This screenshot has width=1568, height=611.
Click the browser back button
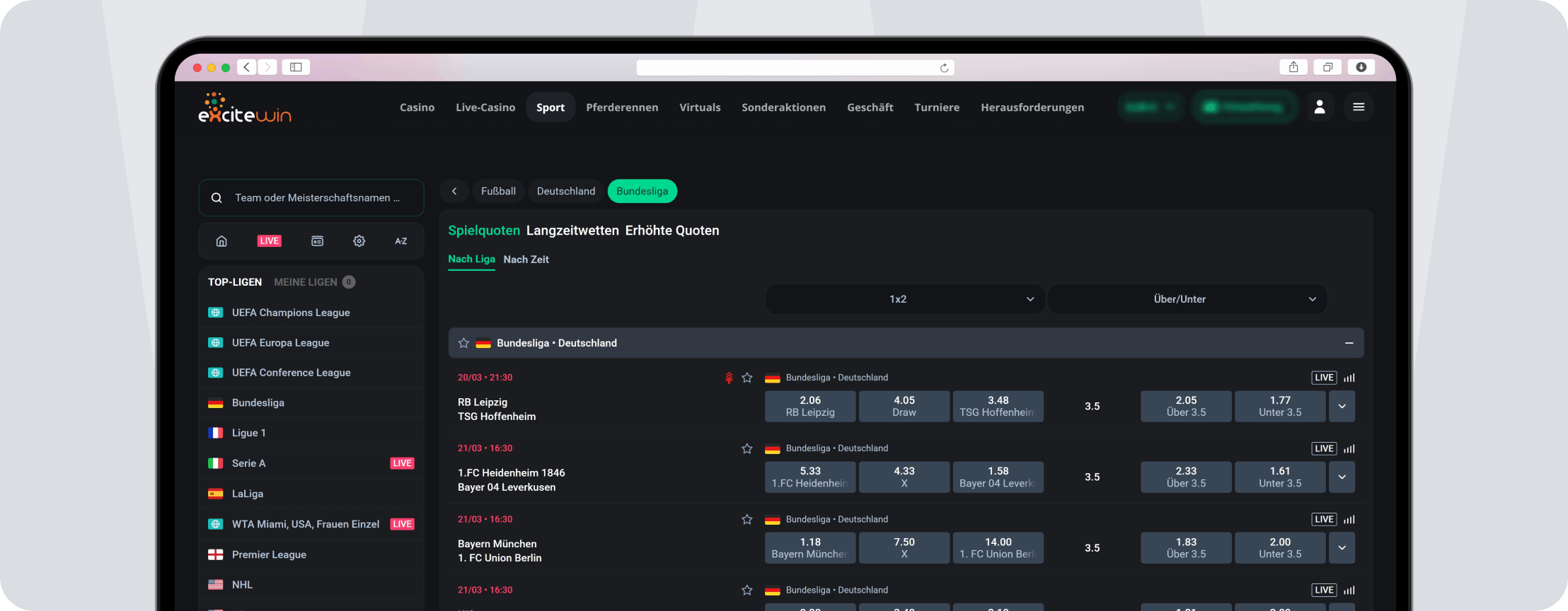point(246,67)
